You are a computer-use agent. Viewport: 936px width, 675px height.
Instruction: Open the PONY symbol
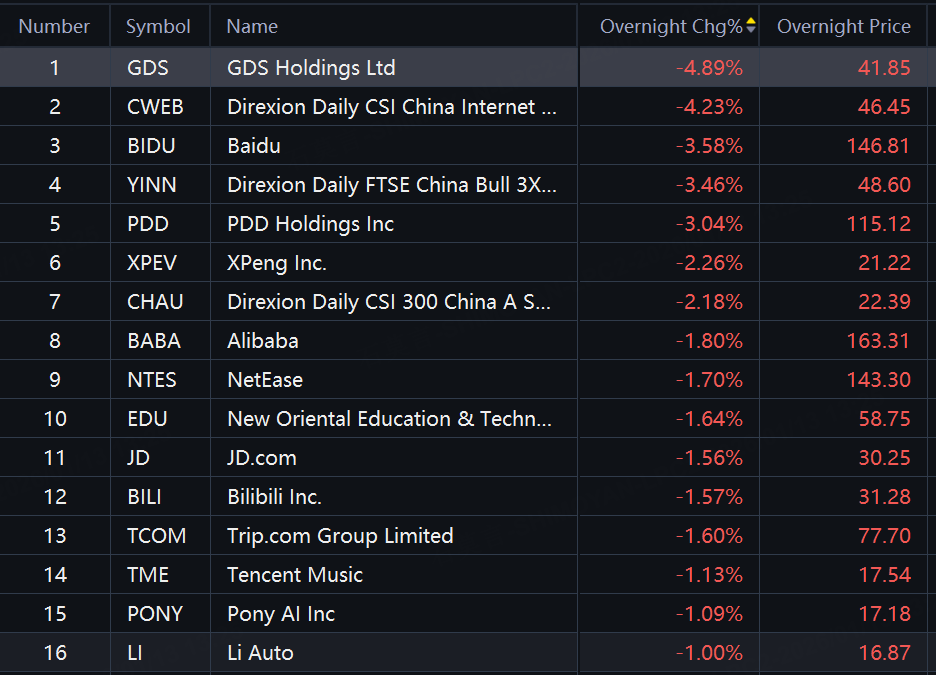click(155, 614)
